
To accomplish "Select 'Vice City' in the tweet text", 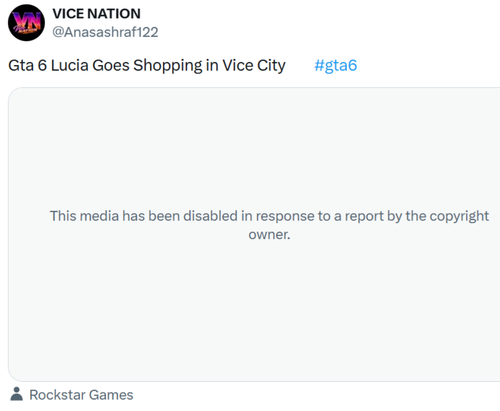I will [x=254, y=65].
